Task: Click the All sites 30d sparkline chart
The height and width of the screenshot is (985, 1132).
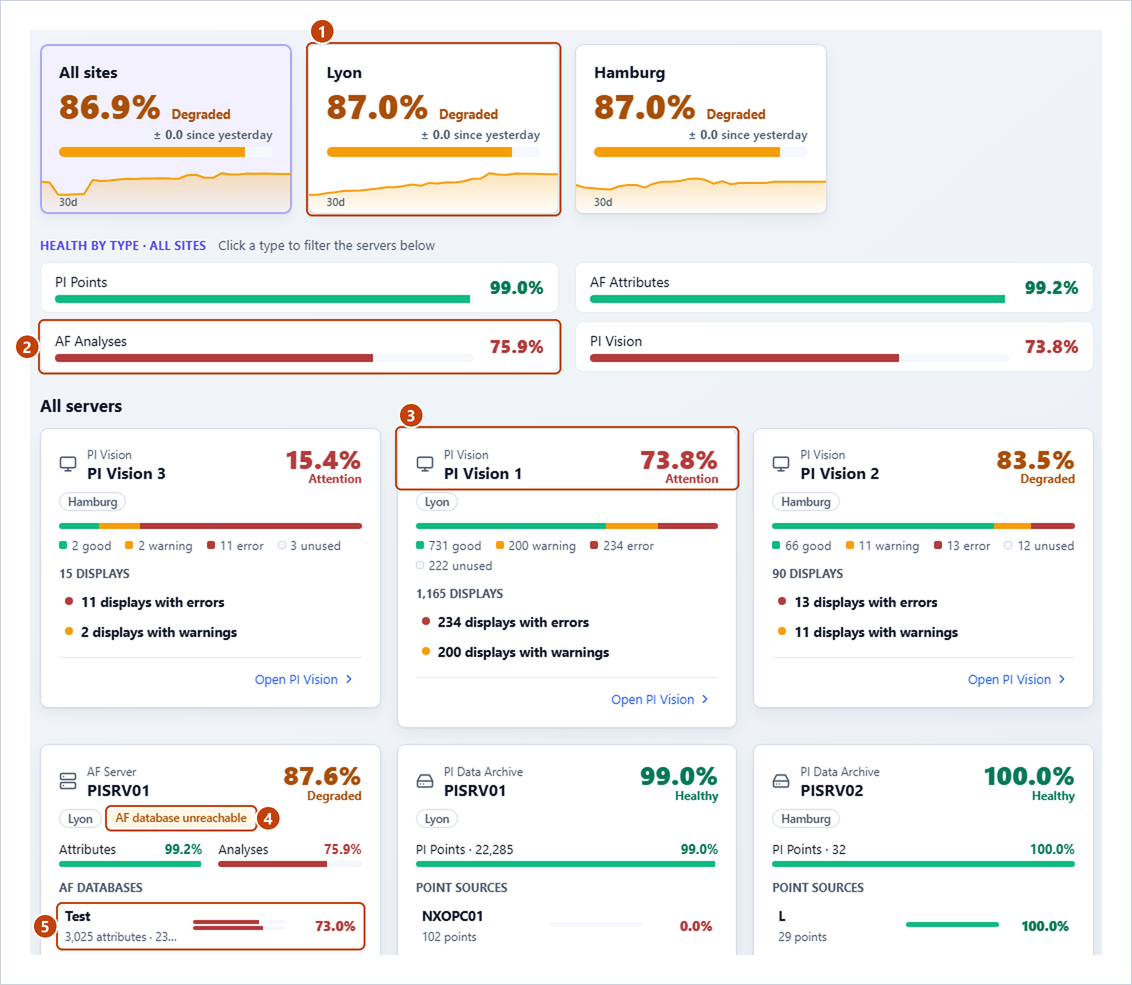Action: 166,191
